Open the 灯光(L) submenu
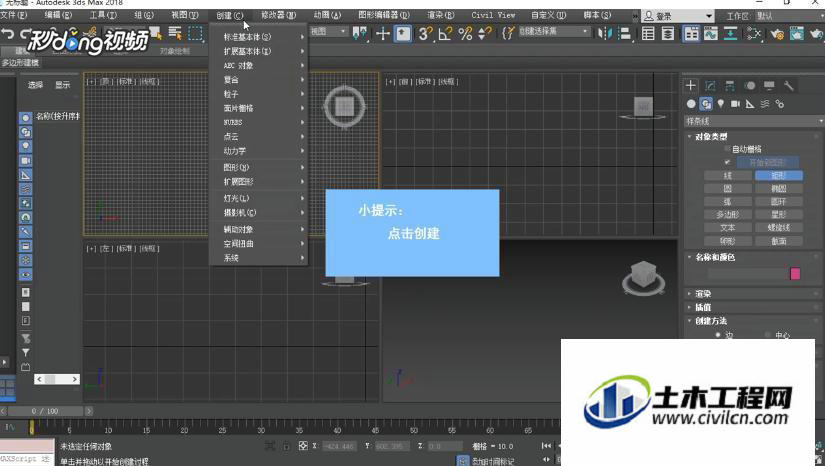825x466 pixels. (259, 198)
